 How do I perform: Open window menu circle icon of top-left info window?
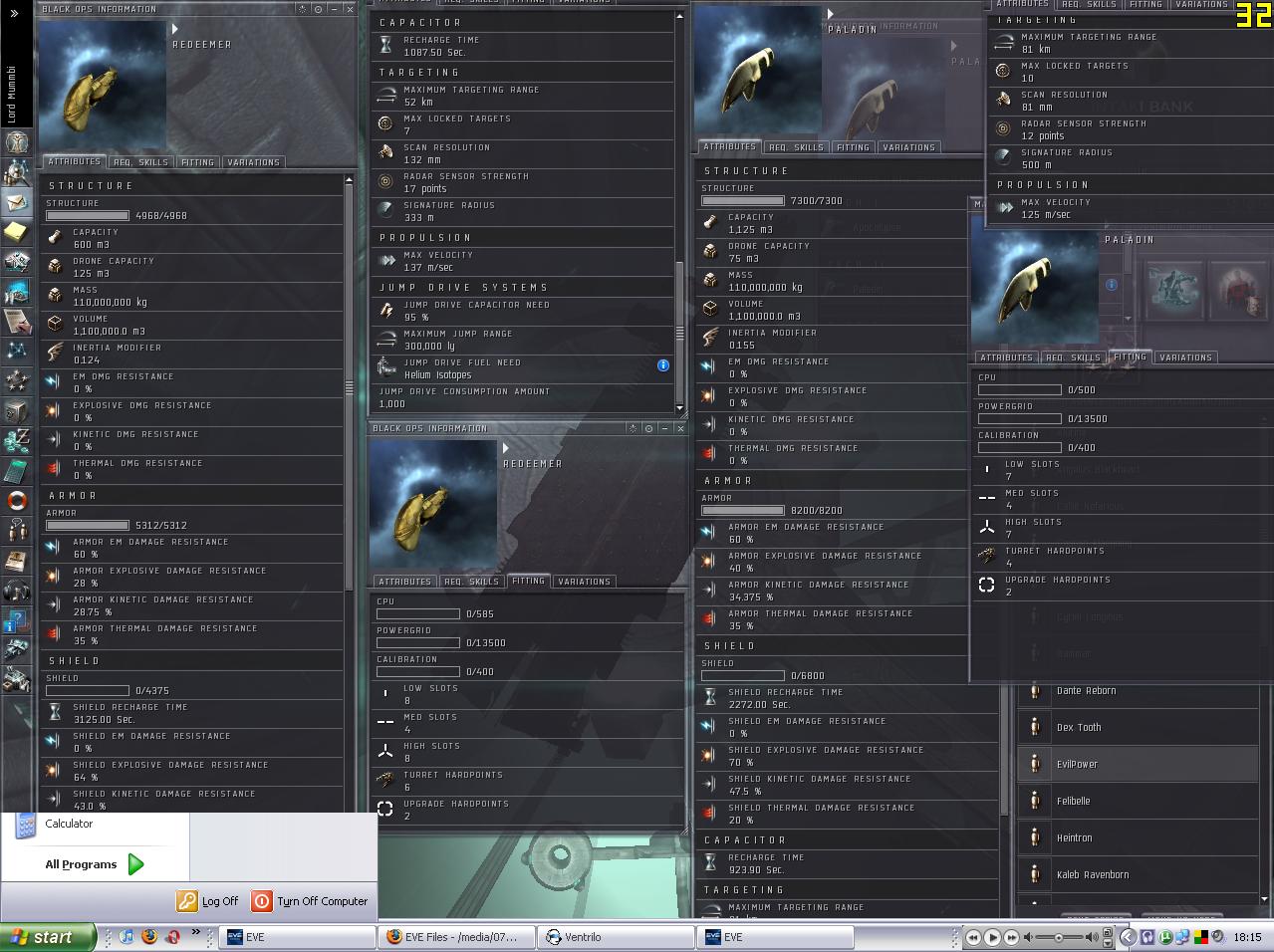[319, 9]
